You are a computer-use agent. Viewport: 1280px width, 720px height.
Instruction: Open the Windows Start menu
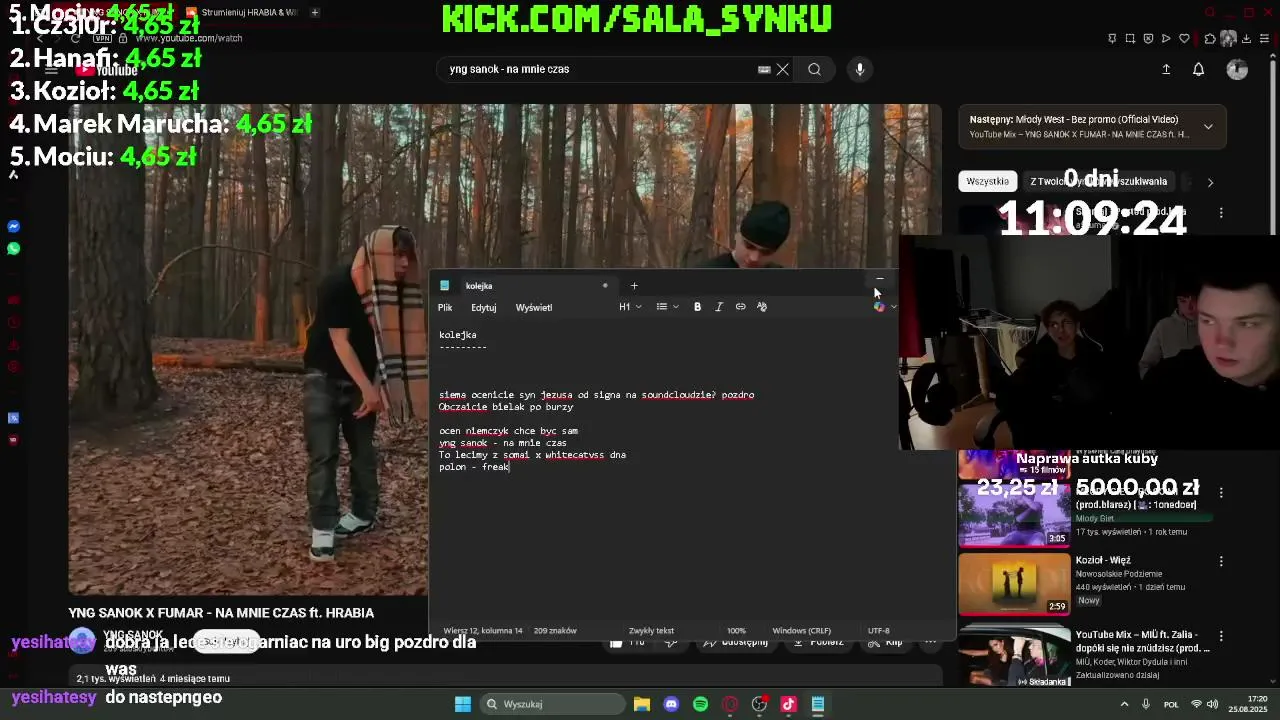[x=462, y=704]
